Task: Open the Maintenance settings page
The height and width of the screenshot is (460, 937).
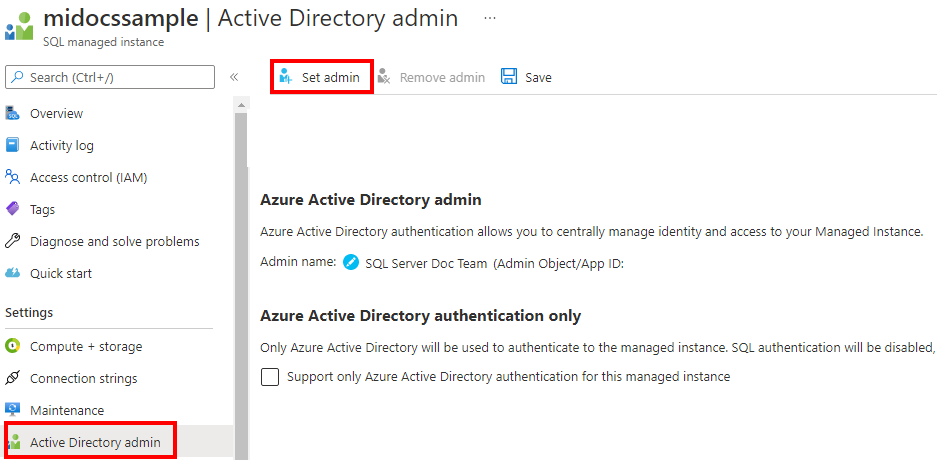Action: tap(67, 411)
